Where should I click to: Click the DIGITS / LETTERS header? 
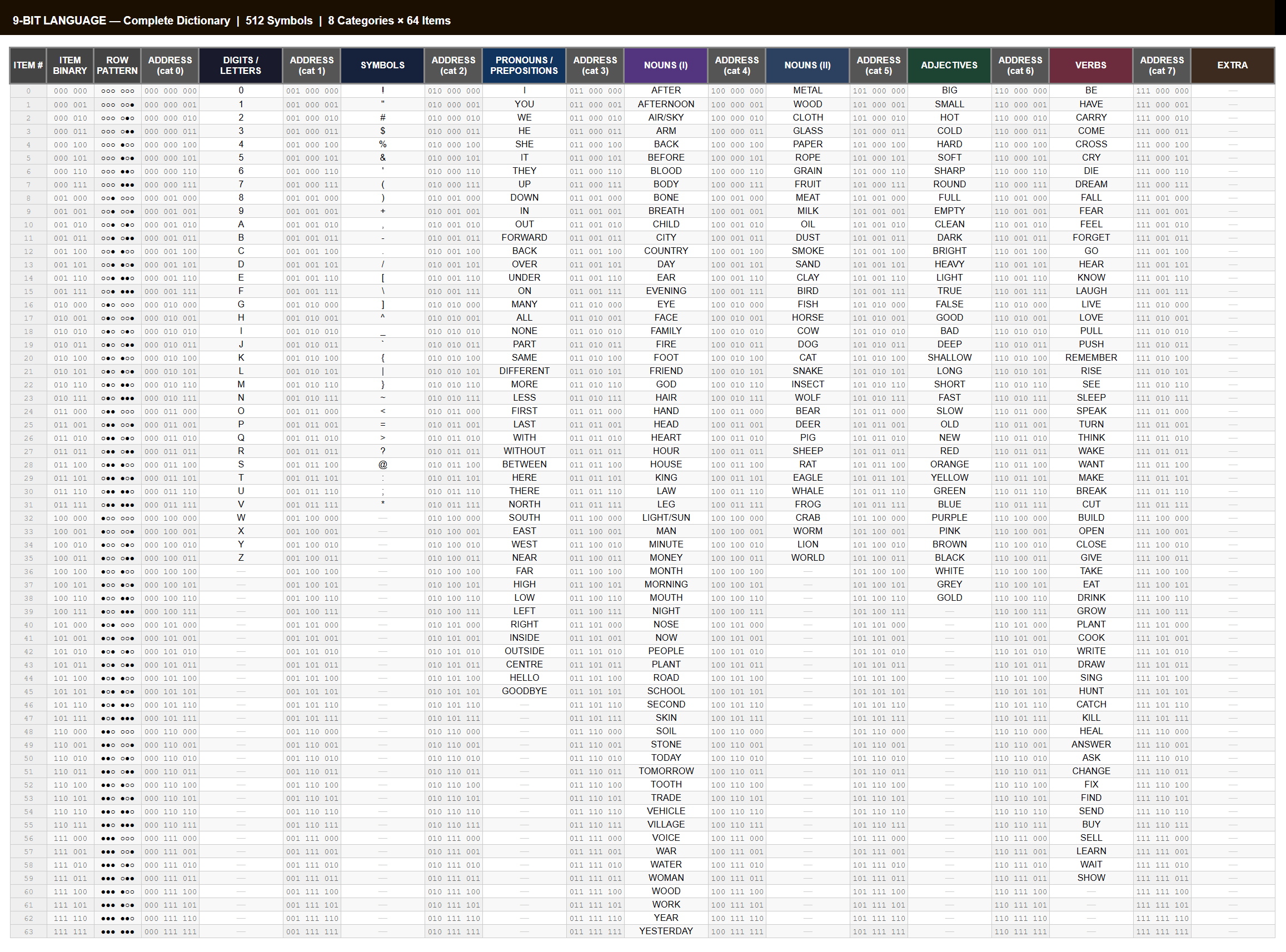(240, 65)
